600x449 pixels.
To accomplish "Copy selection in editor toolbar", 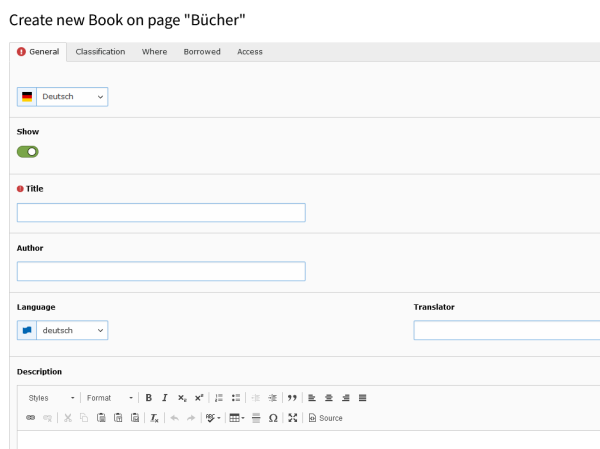I will tap(84, 418).
